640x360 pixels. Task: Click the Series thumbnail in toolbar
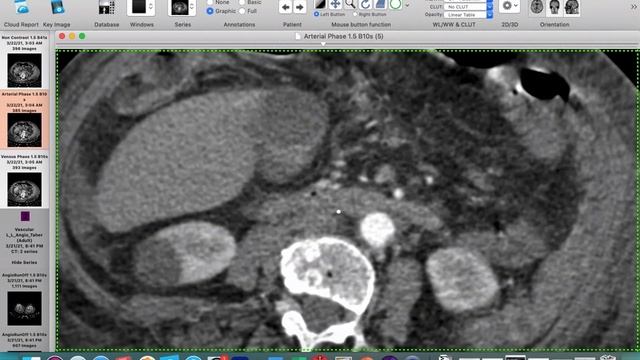(x=179, y=7)
